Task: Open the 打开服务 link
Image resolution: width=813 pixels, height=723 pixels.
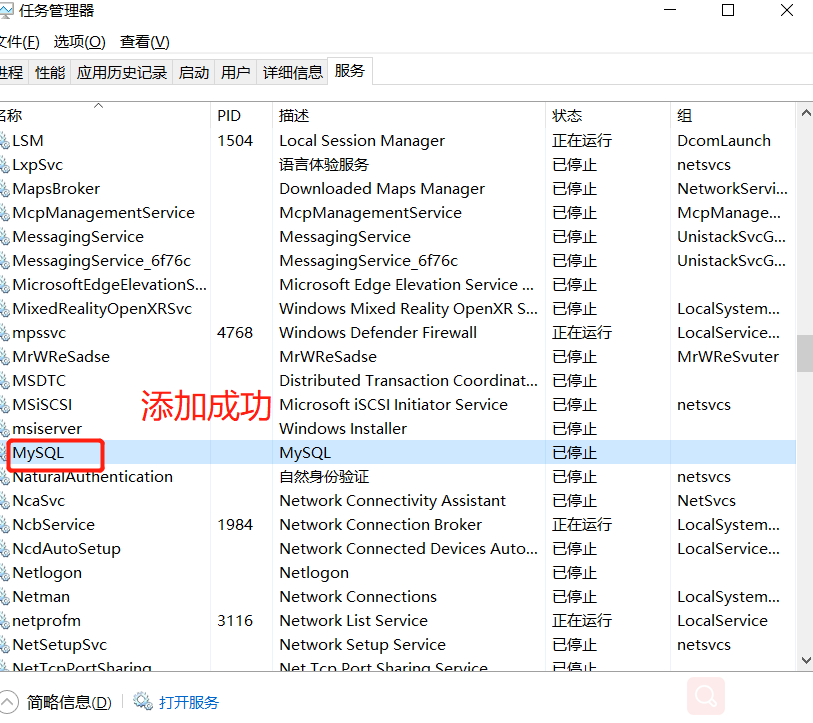Action: [189, 702]
